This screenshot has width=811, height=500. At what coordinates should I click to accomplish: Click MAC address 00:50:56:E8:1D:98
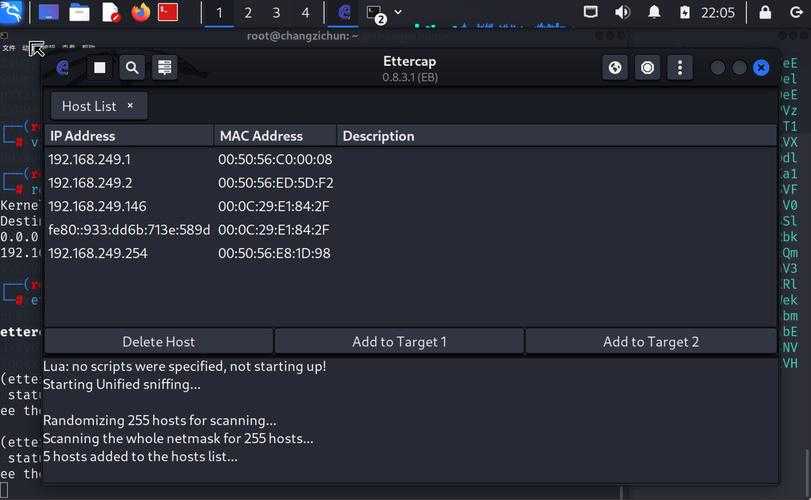[x=274, y=253]
